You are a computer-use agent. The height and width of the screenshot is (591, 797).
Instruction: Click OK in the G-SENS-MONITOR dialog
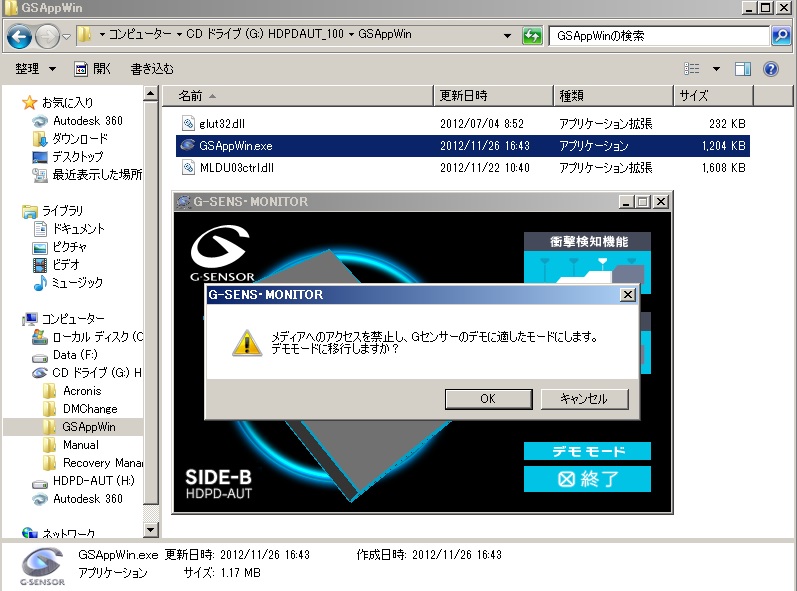click(488, 399)
